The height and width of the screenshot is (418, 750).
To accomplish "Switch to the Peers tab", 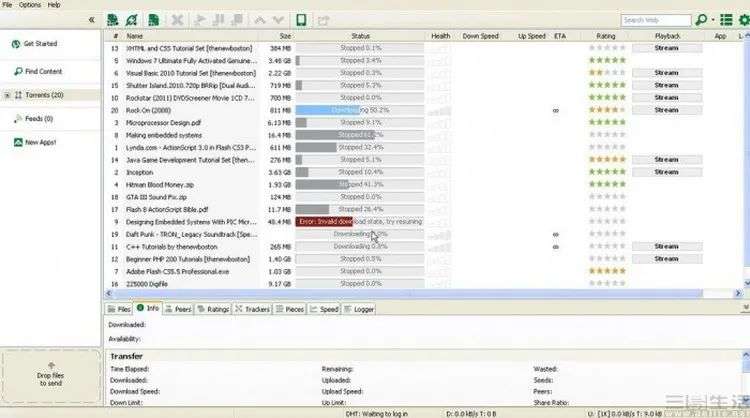I will click(178, 309).
